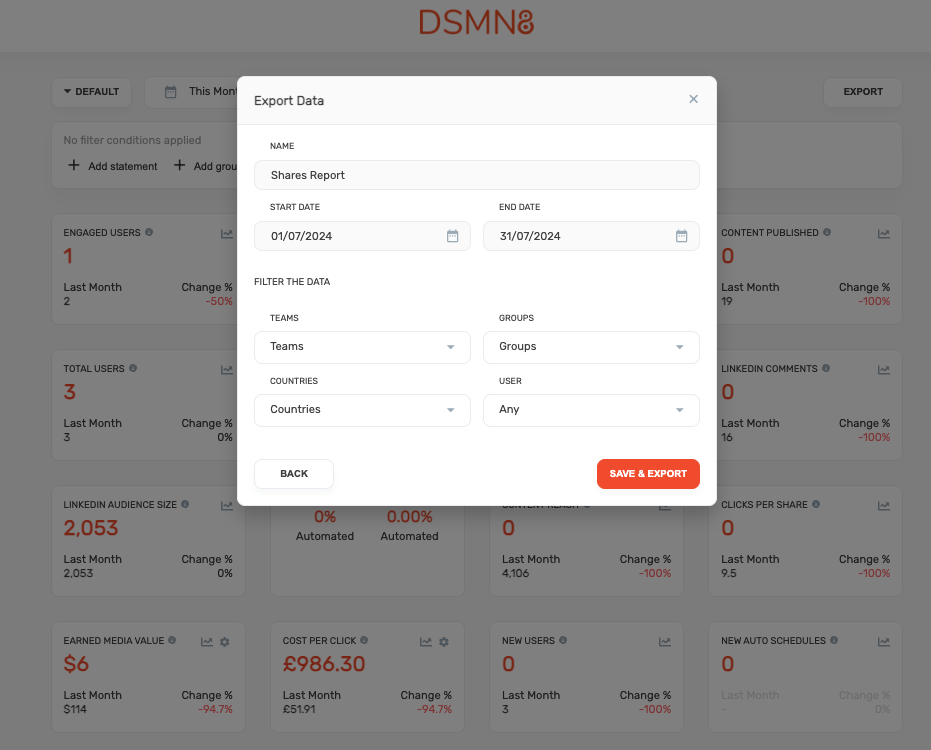This screenshot has height=750, width=931.
Task: Open the Content Published chart icon
Action: tap(884, 234)
